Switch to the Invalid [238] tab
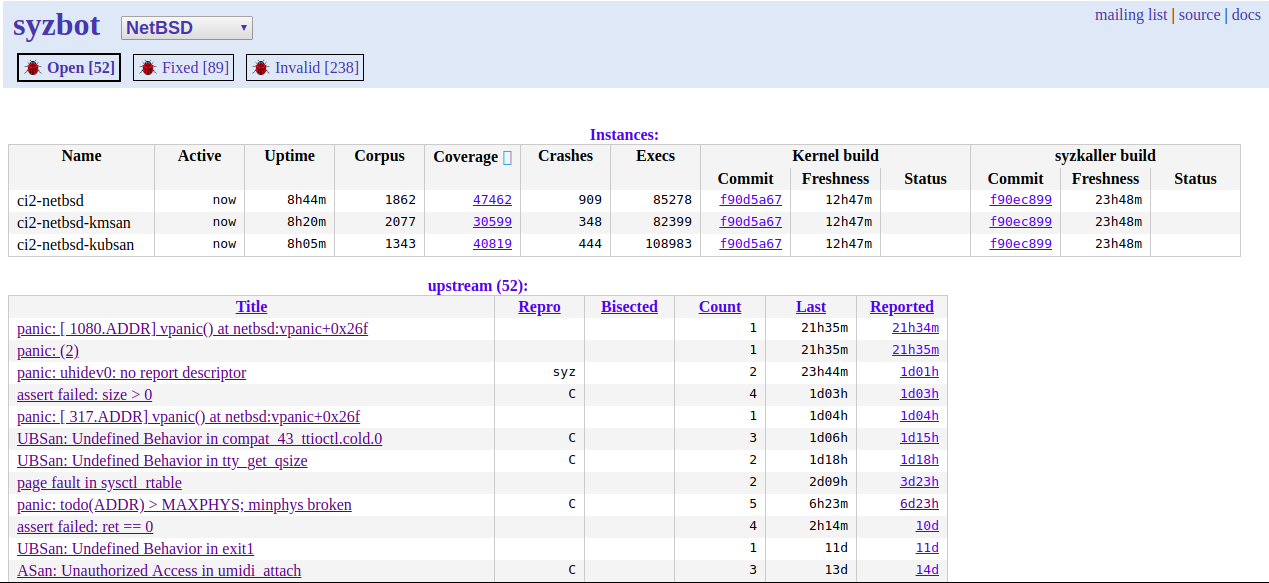 click(304, 68)
